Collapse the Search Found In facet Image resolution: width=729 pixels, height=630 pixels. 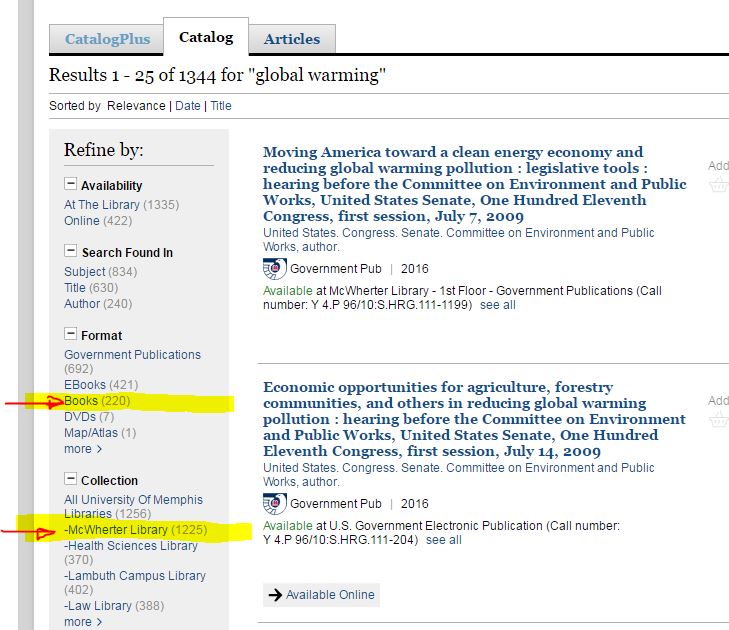pyautogui.click(x=70, y=251)
